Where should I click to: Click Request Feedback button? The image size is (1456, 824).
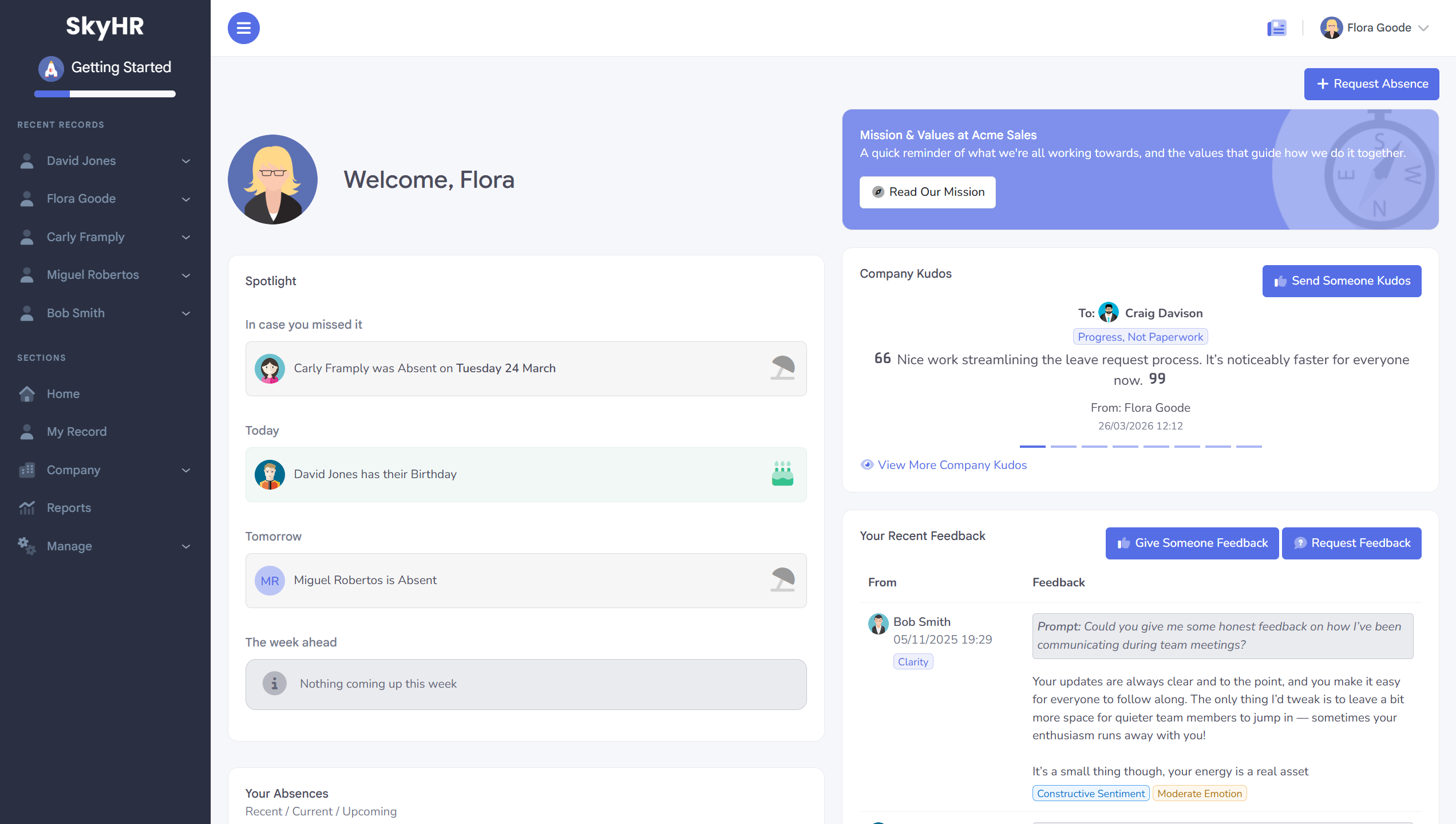click(1351, 543)
